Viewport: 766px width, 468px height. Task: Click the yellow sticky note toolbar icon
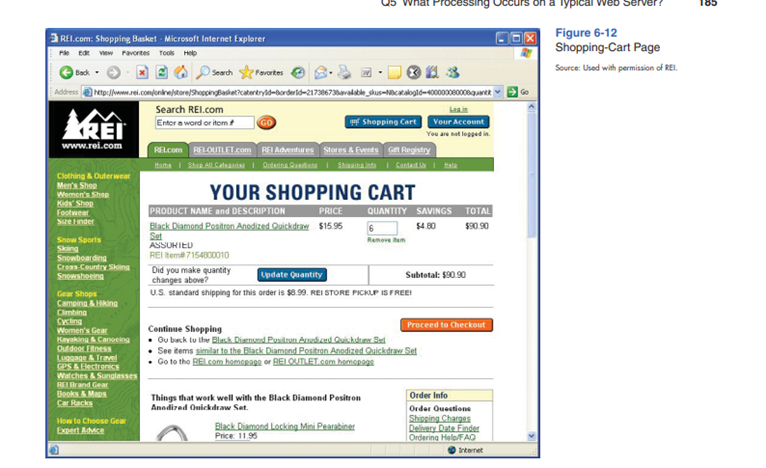tap(394, 73)
